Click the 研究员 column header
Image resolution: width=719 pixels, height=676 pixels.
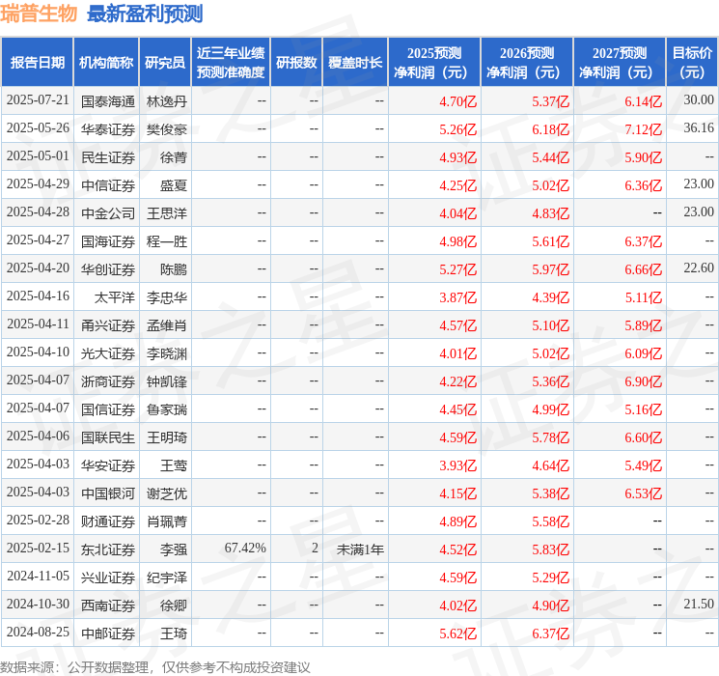[165, 62]
